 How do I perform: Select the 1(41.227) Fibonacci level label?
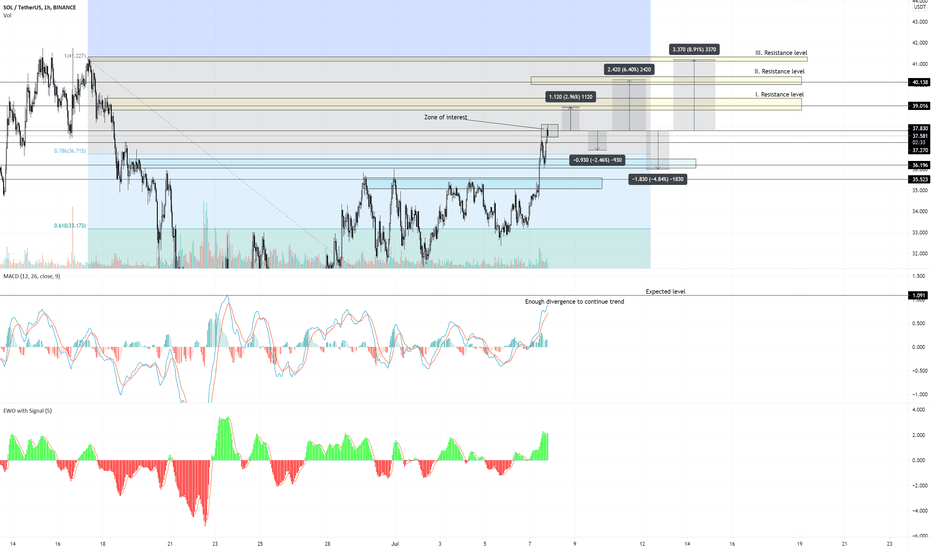tap(76, 56)
